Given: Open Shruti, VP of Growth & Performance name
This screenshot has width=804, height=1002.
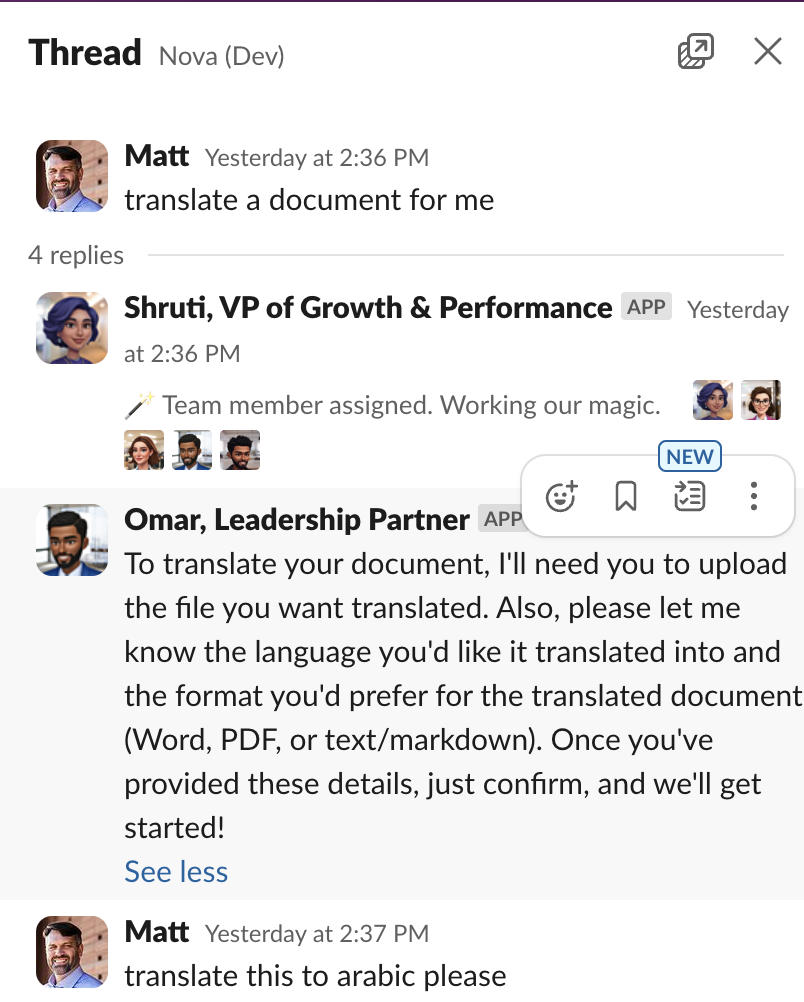Looking at the screenshot, I should [368, 308].
